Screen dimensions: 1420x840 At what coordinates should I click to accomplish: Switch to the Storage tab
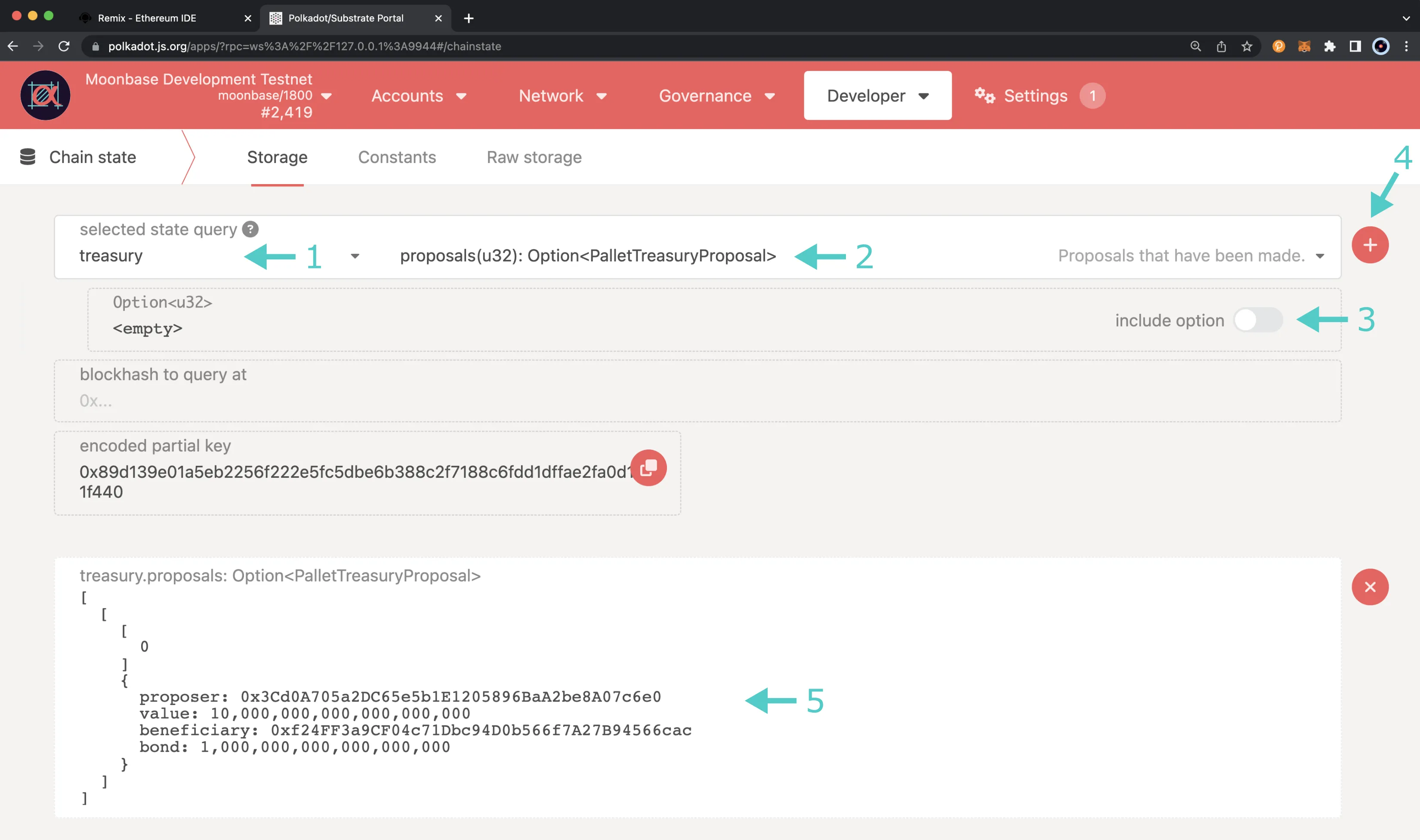point(278,157)
